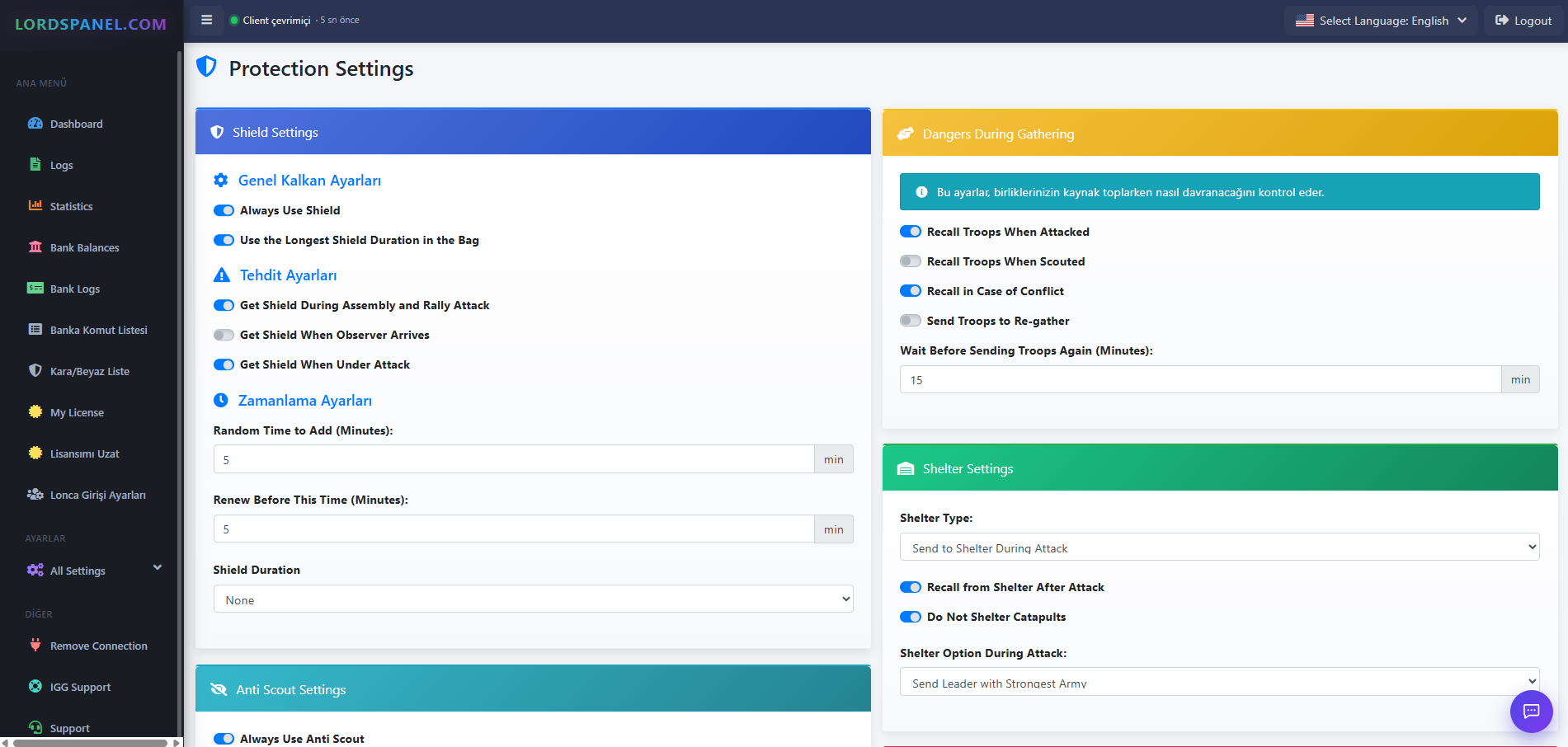Image resolution: width=1568 pixels, height=747 pixels.
Task: Click Remove Connection link
Action: (99, 646)
